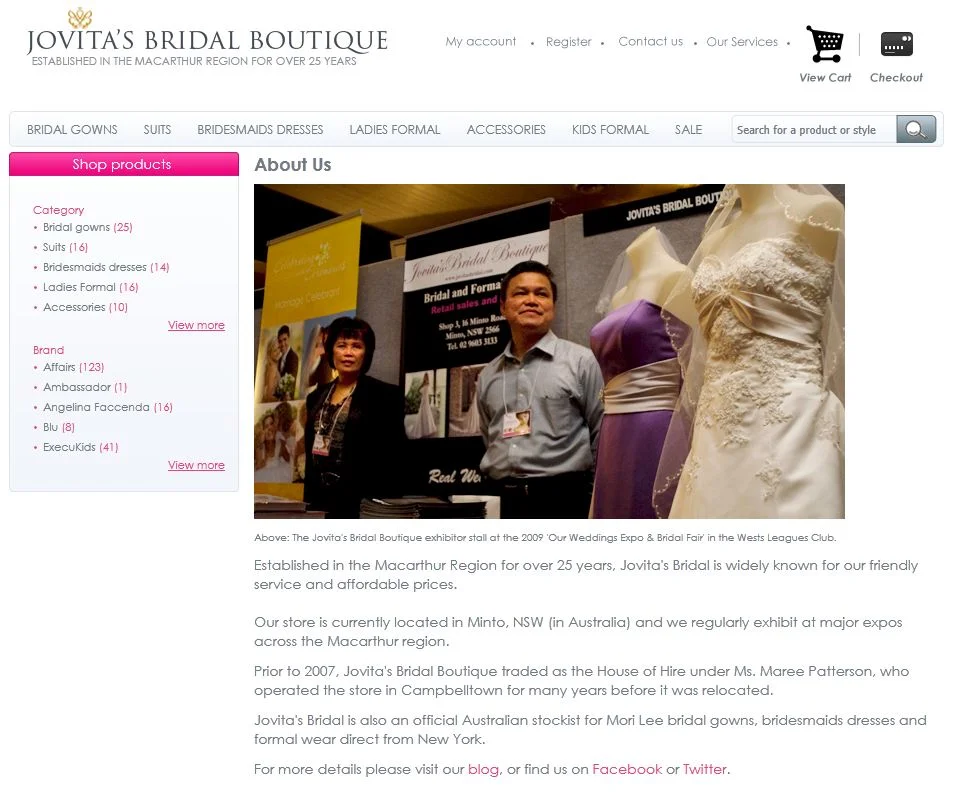Filter by ExecuKids (41) brand

tap(80, 447)
